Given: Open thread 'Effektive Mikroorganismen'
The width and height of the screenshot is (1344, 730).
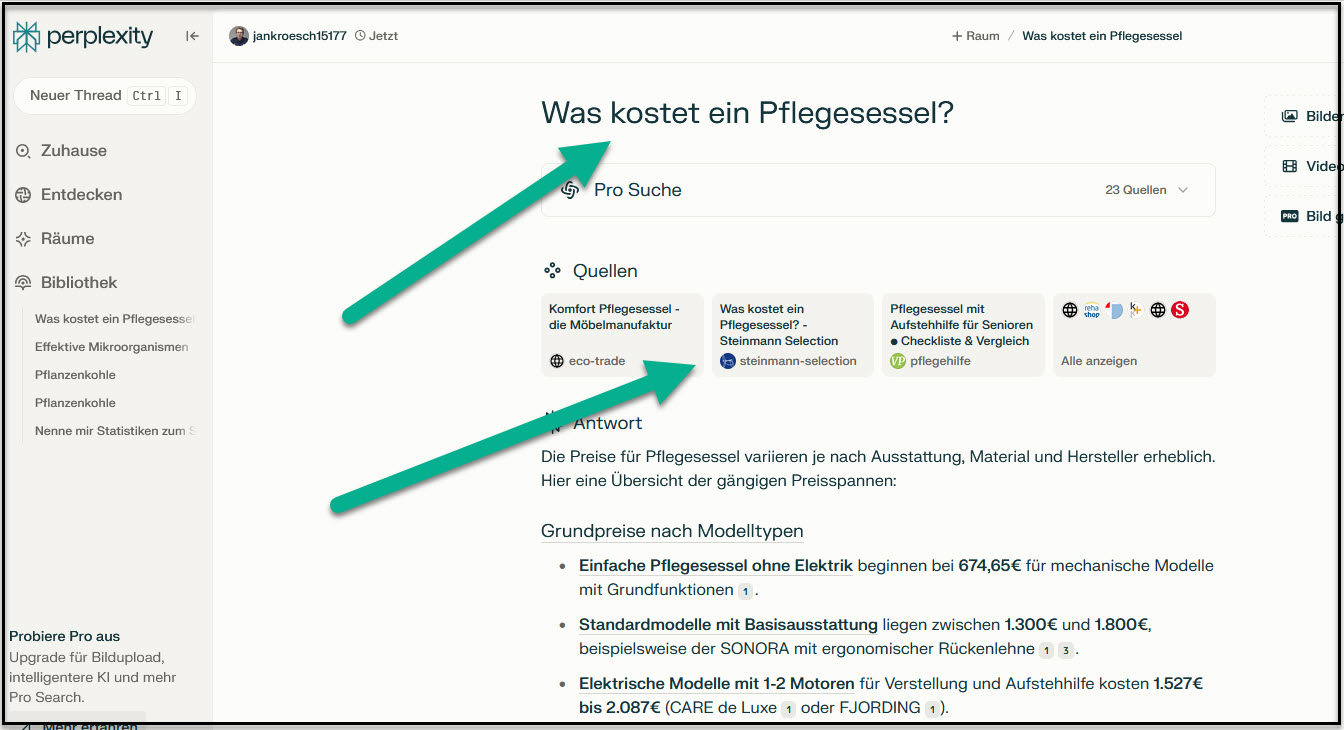Looking at the screenshot, I should point(112,347).
